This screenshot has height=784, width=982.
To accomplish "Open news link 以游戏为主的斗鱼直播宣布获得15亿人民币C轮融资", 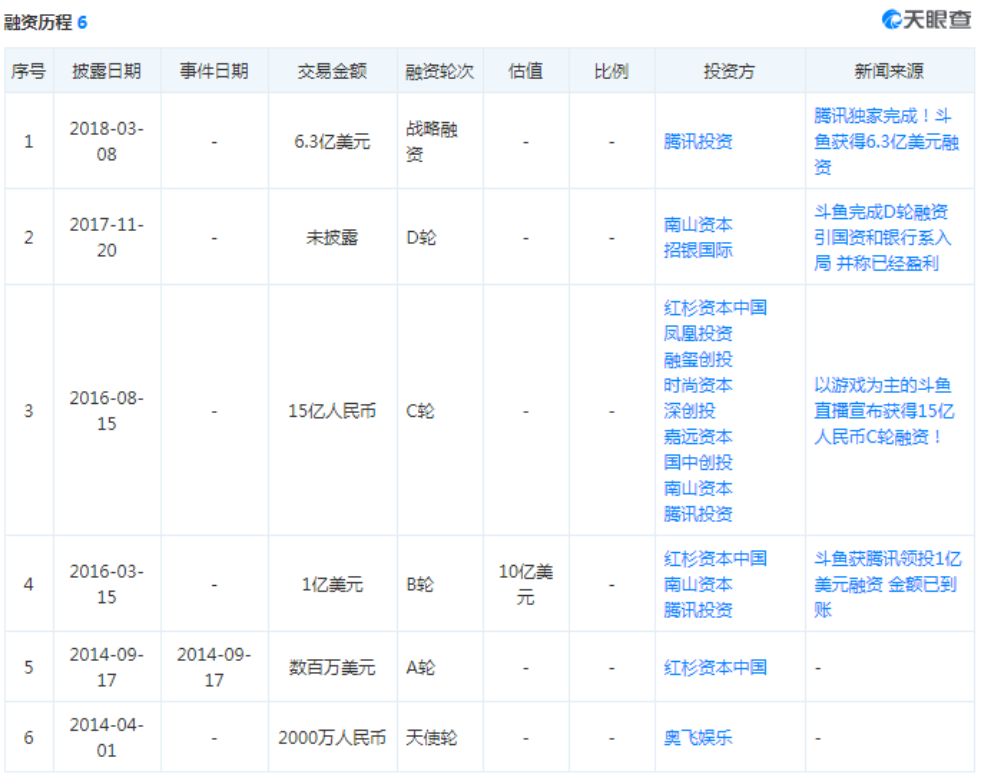I will click(884, 411).
